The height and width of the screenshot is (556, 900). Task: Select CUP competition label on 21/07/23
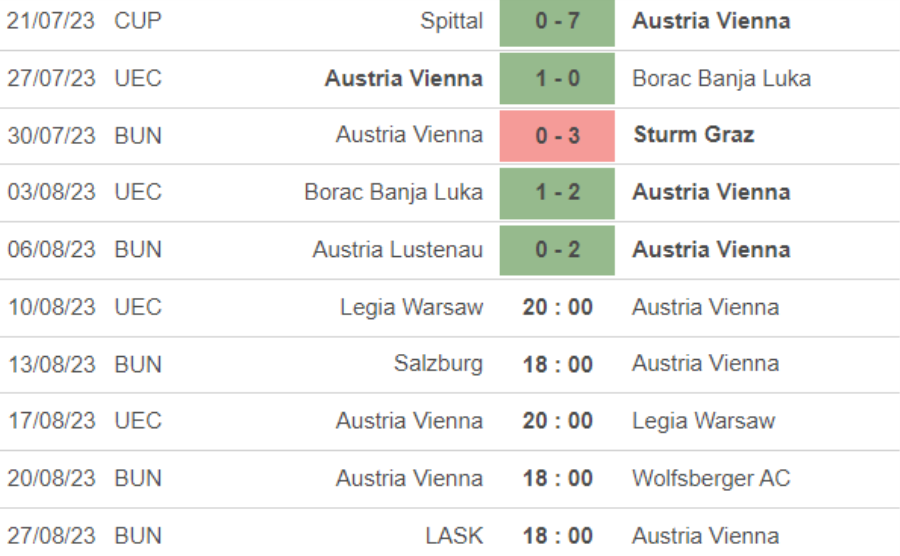point(138,21)
